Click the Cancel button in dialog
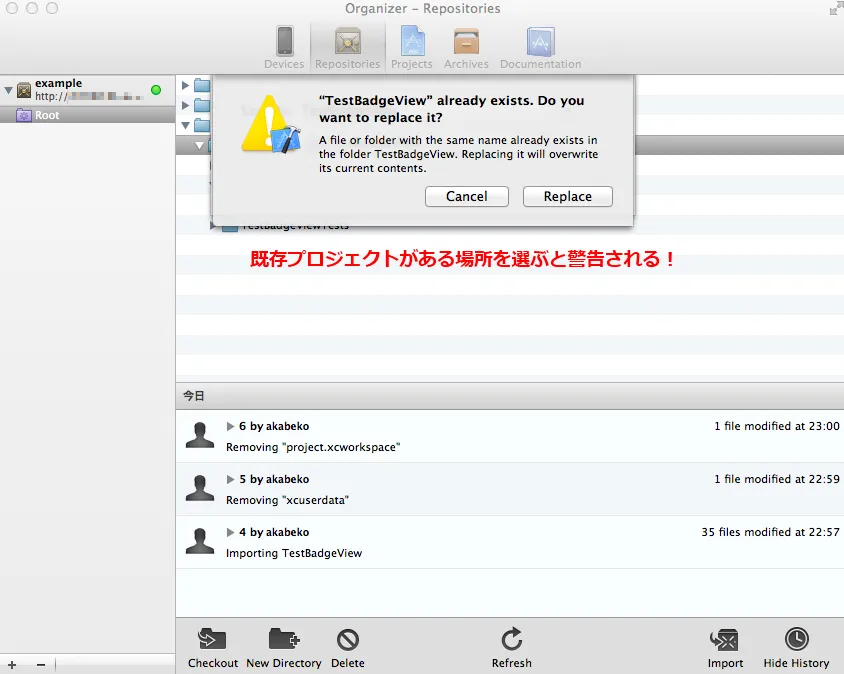The width and height of the screenshot is (844, 674). pos(466,197)
